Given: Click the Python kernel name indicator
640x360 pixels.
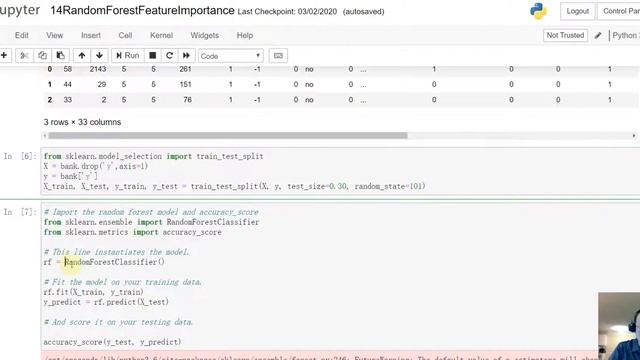Looking at the screenshot, I should pos(626,36).
